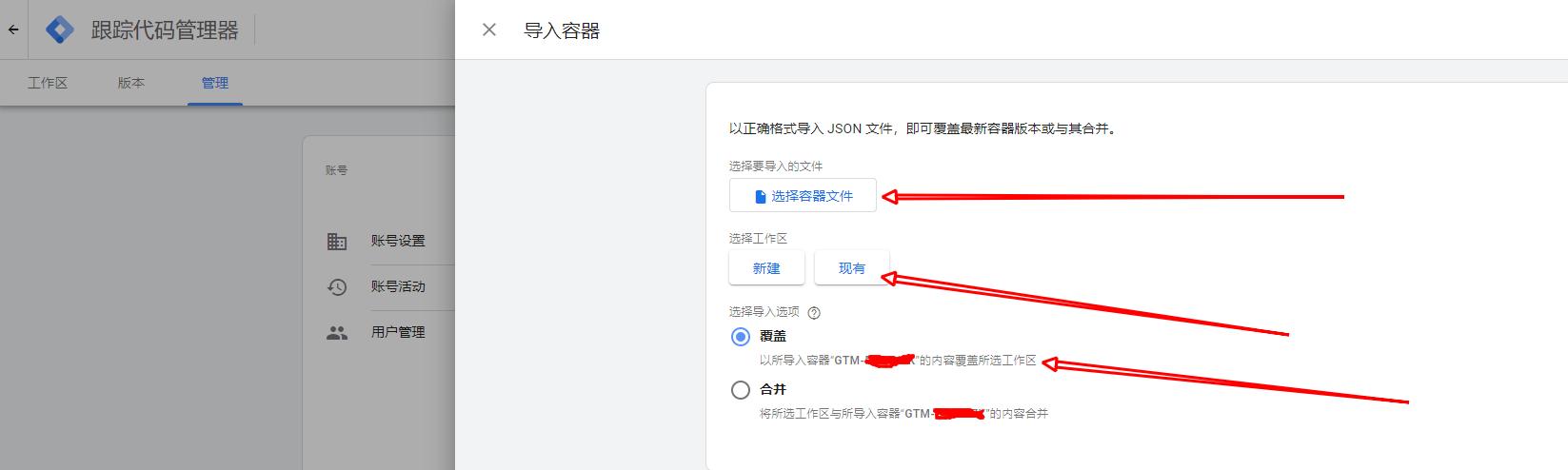Open 用户管理 link
Viewport: 1568px width, 470px height.
[398, 332]
